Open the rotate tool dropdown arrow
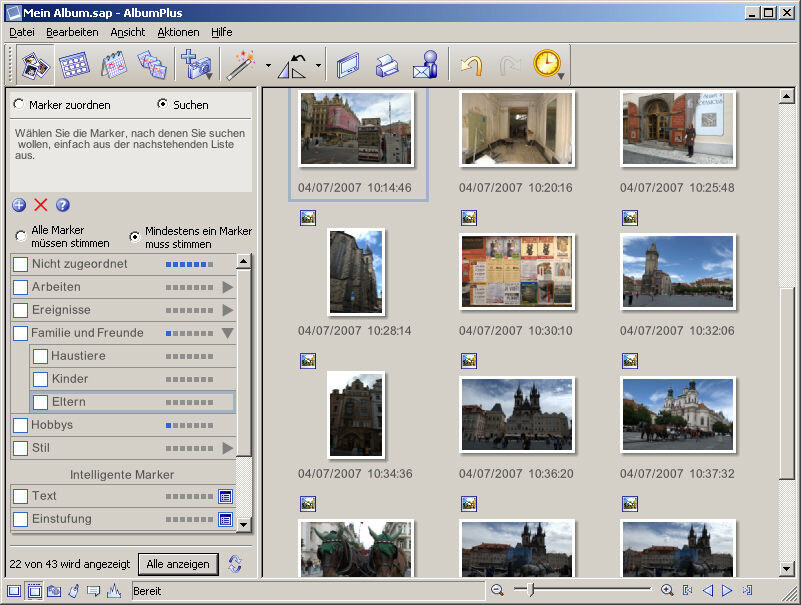The height and width of the screenshot is (605, 801). [318, 66]
